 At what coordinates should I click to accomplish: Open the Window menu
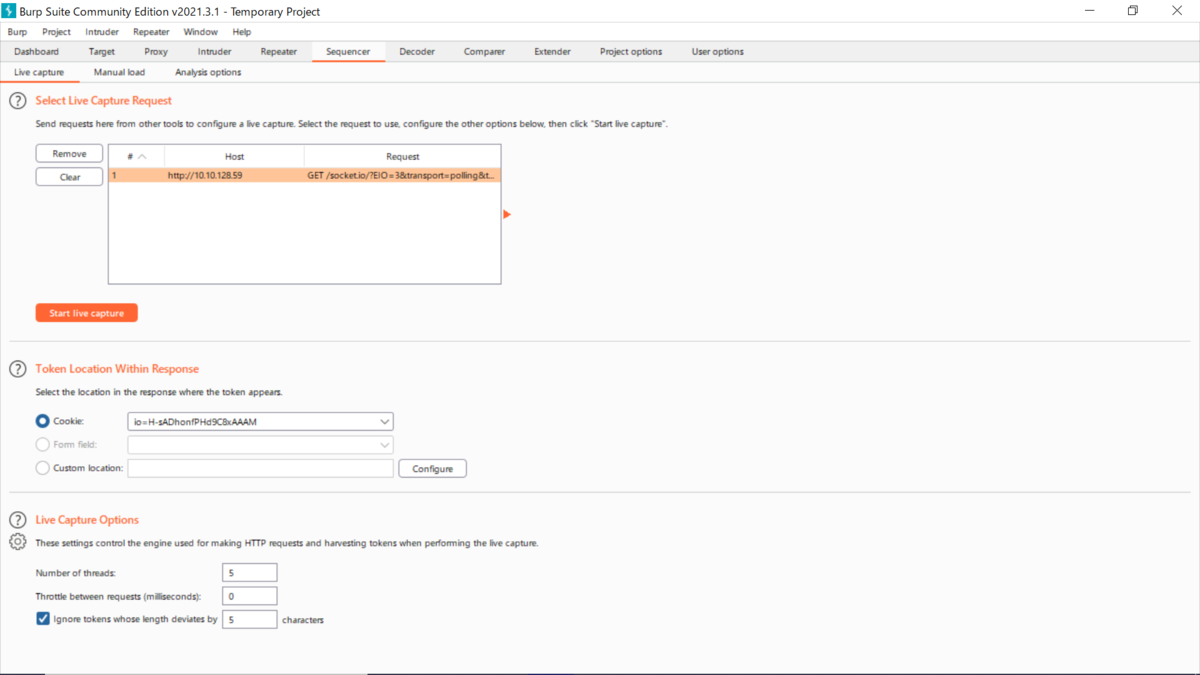tap(200, 32)
